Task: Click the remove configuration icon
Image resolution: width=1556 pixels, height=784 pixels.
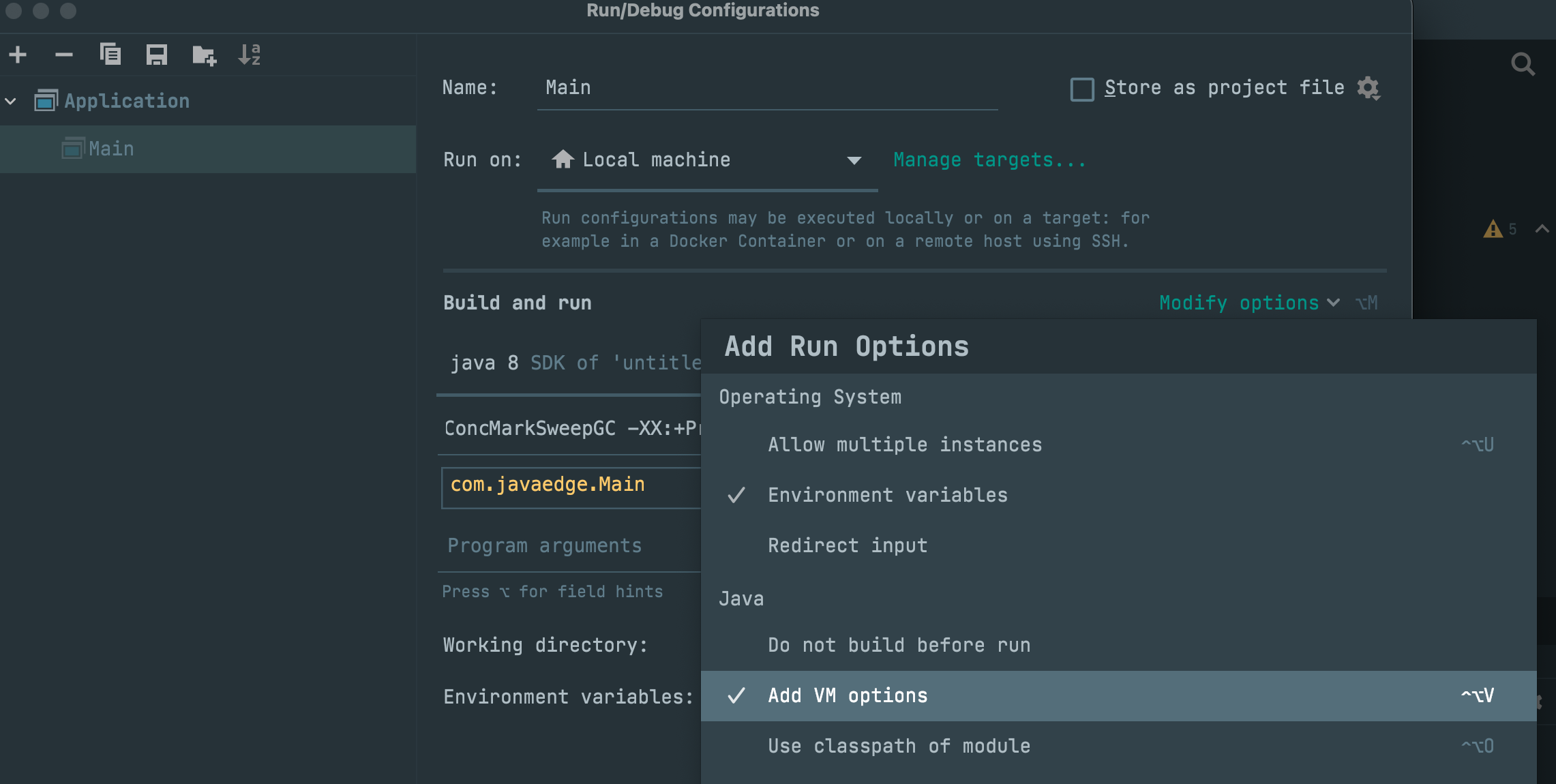Action: pos(63,53)
